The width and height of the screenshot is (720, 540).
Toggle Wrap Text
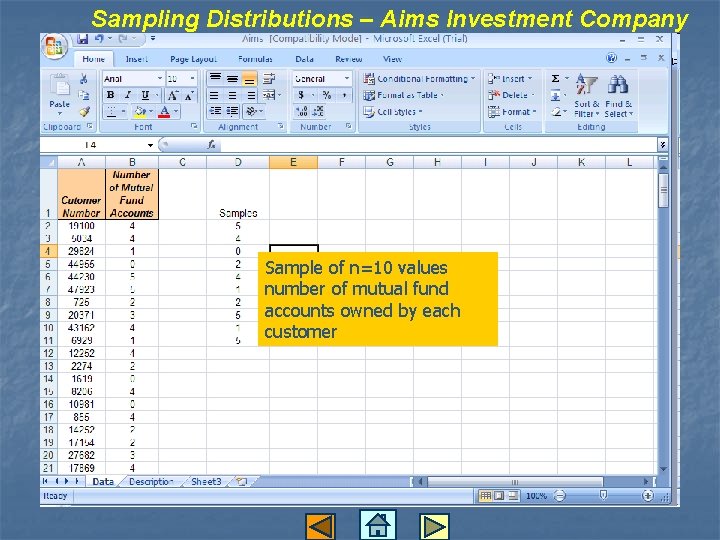click(269, 79)
